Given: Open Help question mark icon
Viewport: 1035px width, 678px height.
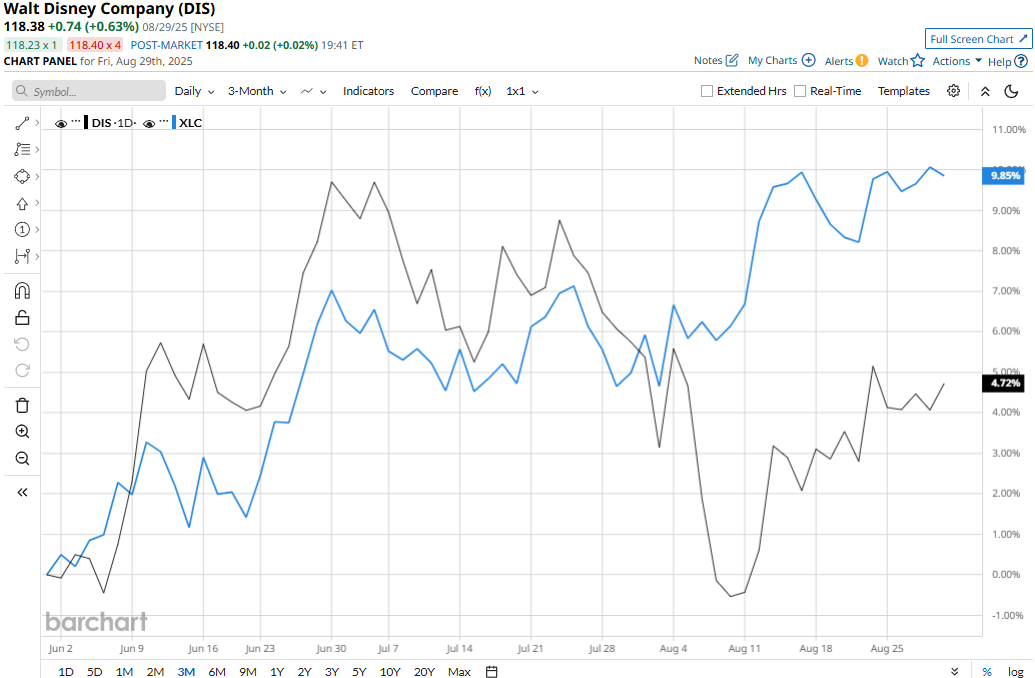Looking at the screenshot, I should click(x=1020, y=61).
